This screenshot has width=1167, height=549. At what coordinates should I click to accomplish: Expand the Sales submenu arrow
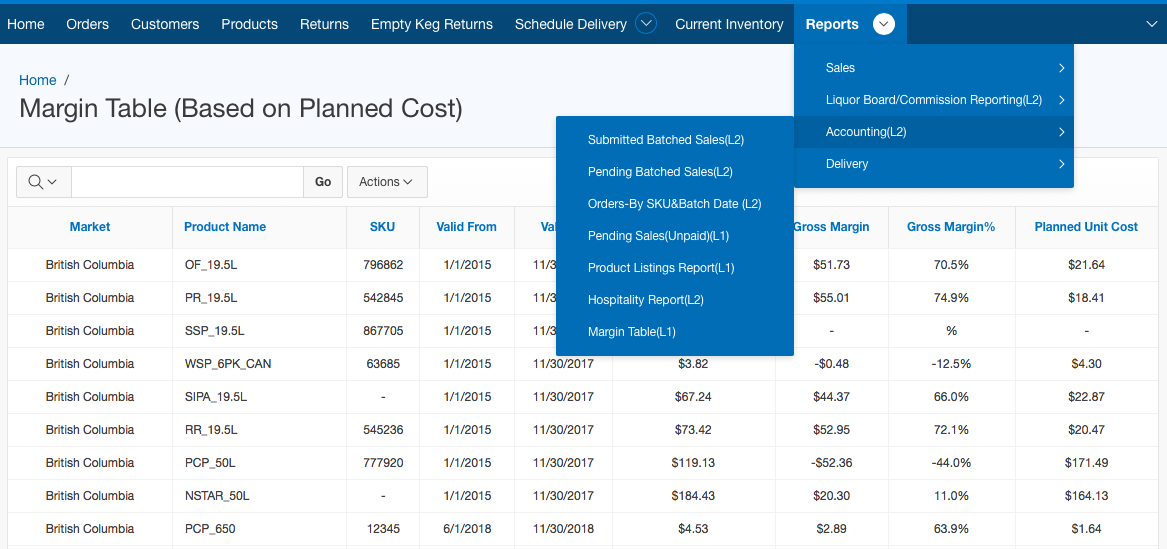click(x=1061, y=68)
